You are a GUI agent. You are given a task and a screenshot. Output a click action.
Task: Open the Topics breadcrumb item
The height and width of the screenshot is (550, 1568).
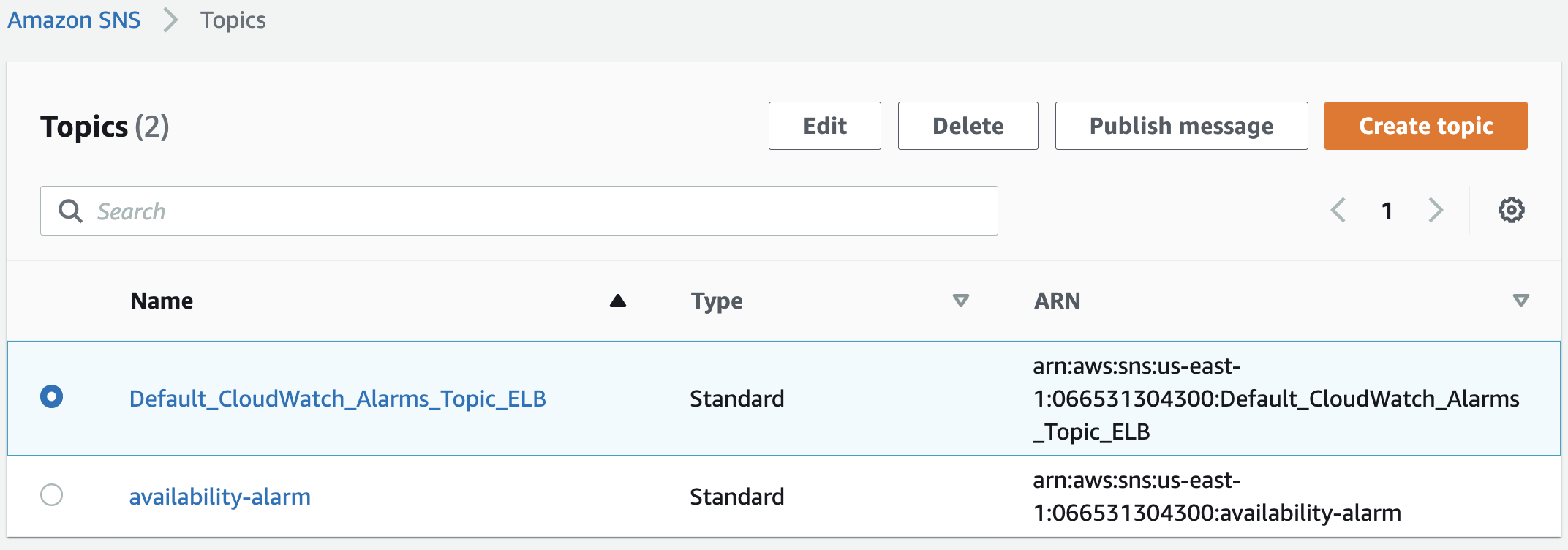(233, 20)
